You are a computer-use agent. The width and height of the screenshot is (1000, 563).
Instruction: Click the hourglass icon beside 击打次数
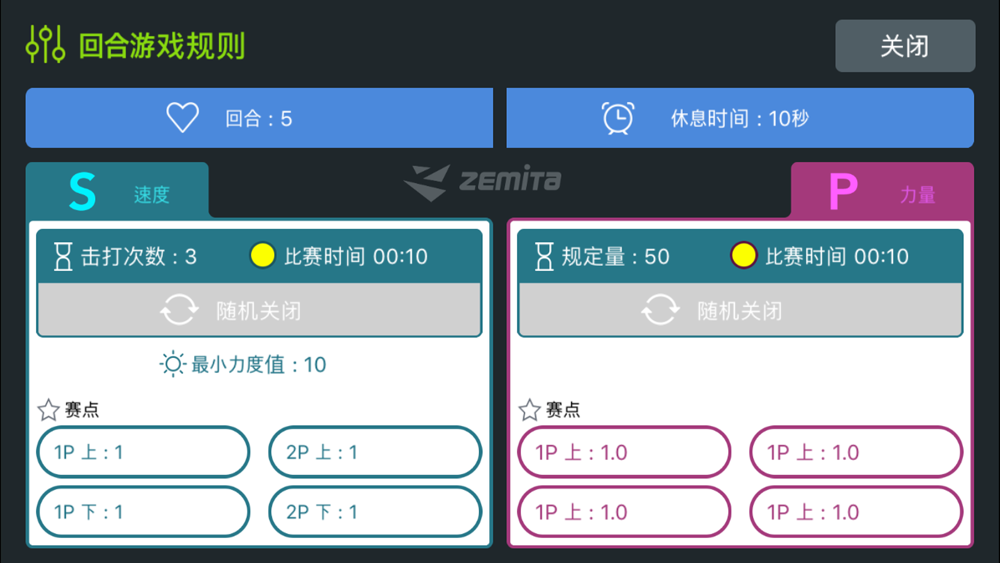coord(62,256)
